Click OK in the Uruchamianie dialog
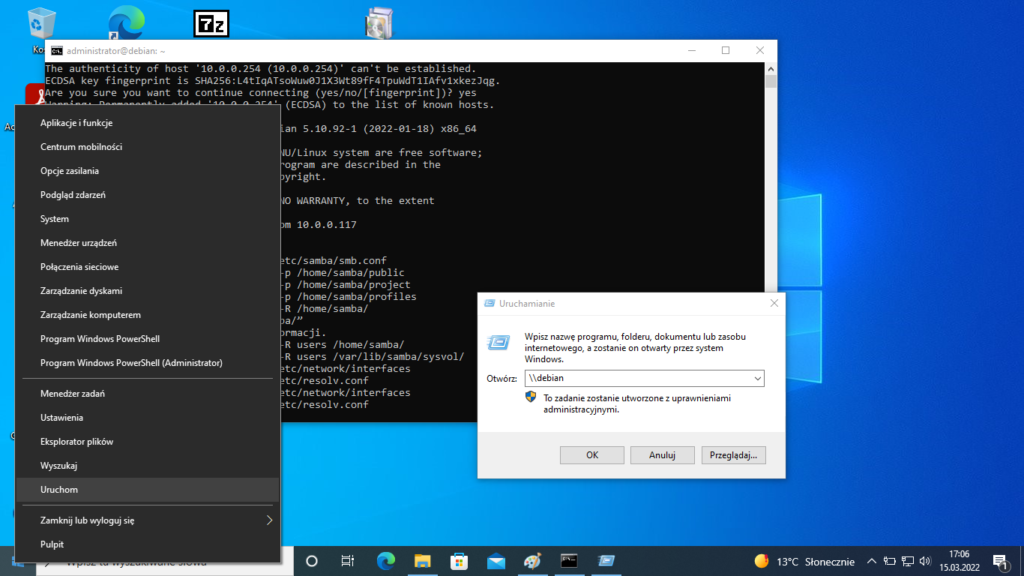The height and width of the screenshot is (576, 1024). pos(592,455)
